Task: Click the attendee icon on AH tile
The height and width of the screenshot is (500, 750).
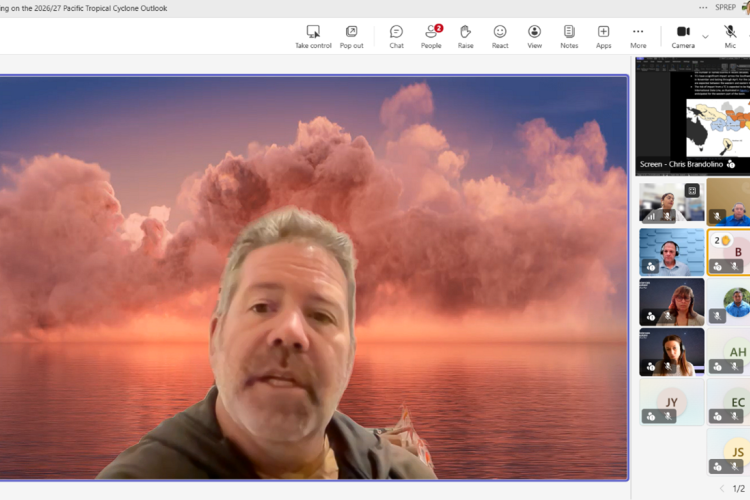Action: tap(717, 367)
